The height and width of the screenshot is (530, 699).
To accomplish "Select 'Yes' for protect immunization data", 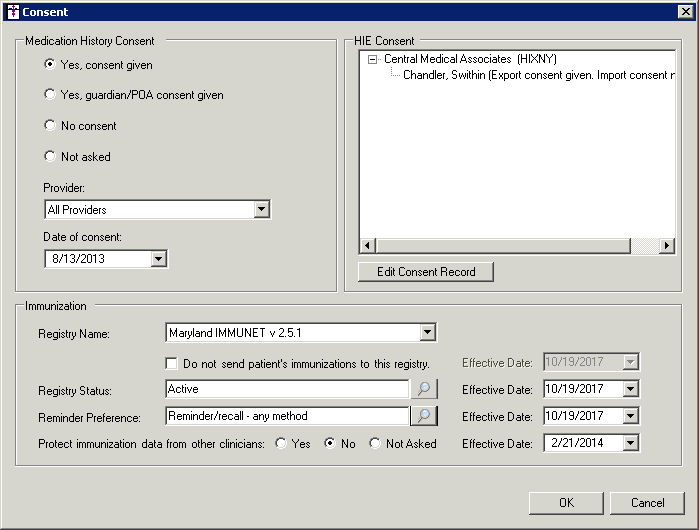I will [x=282, y=443].
